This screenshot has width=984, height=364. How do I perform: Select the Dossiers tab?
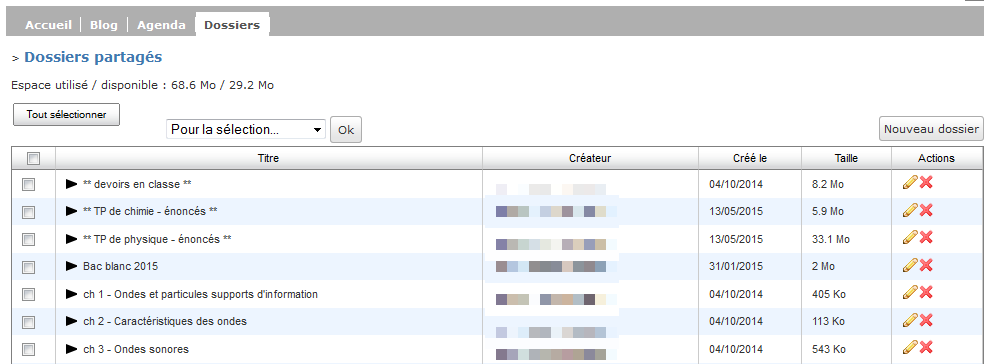point(232,25)
